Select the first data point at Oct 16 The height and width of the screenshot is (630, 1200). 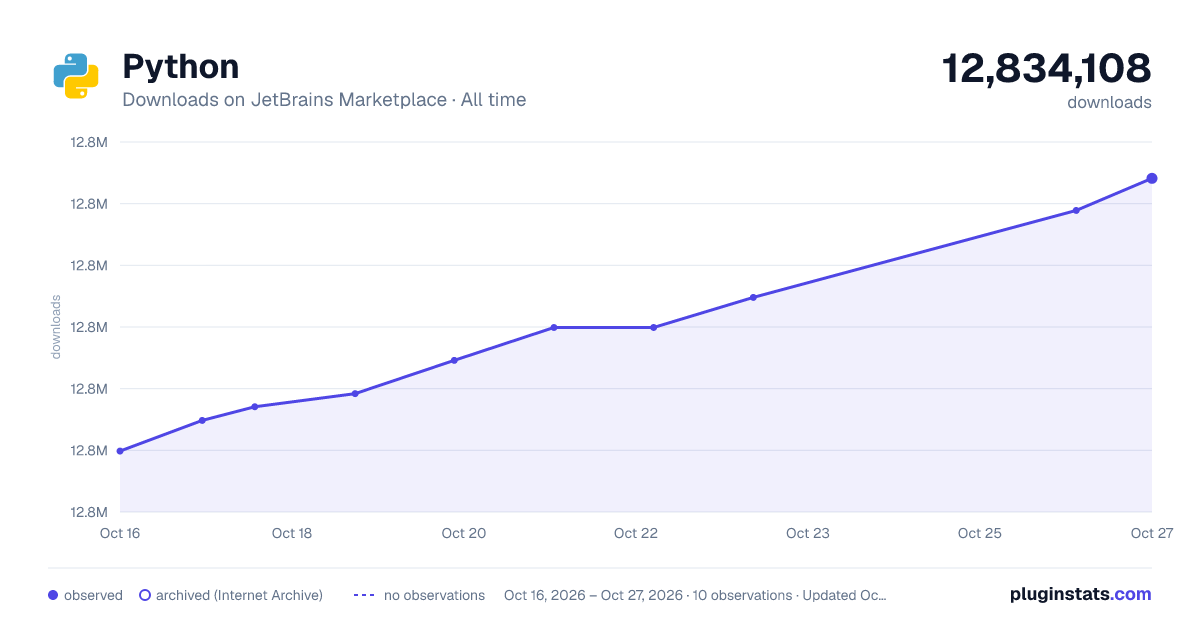[120, 451]
